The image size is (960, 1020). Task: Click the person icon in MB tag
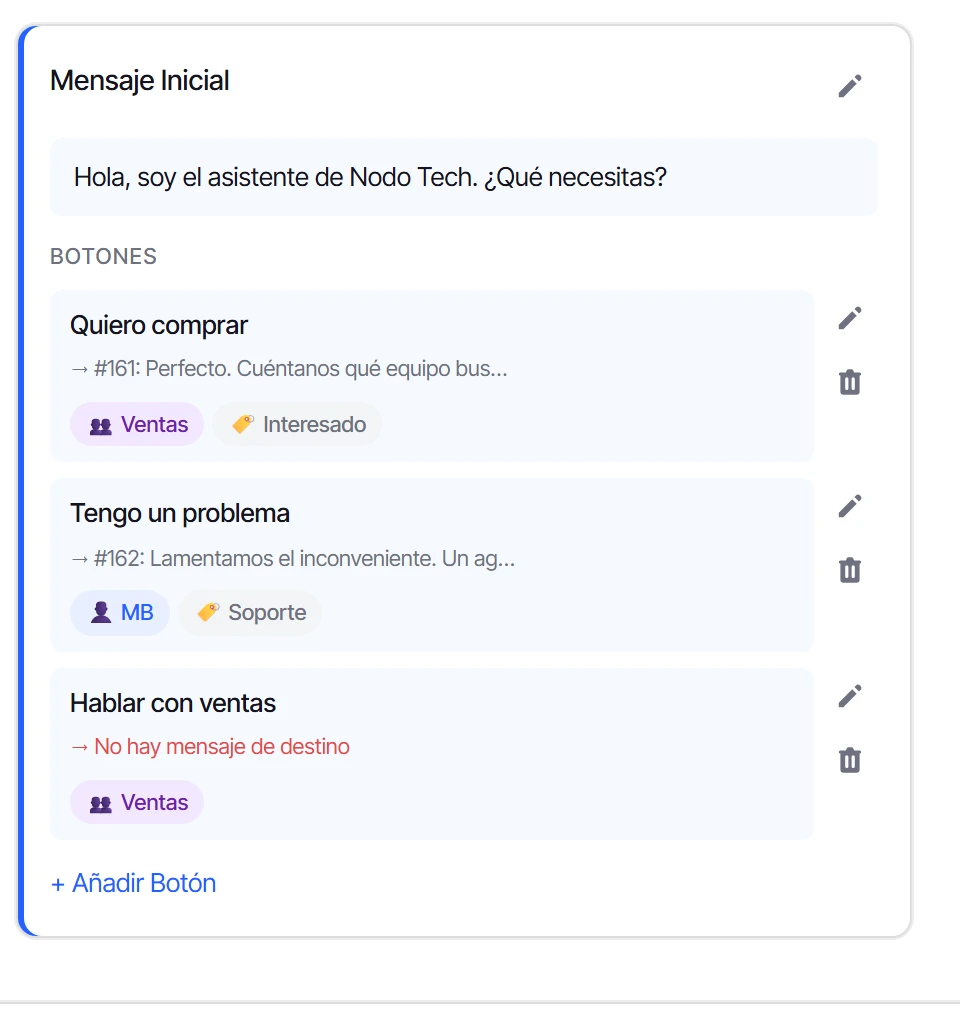coord(101,613)
